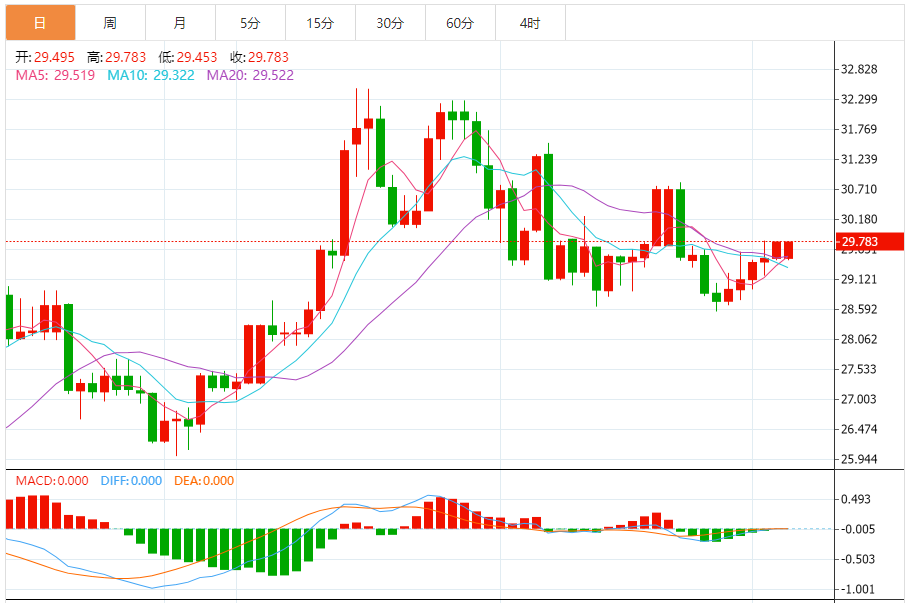This screenshot has height=603, width=909.
Task: Open the 30分 timeframe tab
Action: 390,23
